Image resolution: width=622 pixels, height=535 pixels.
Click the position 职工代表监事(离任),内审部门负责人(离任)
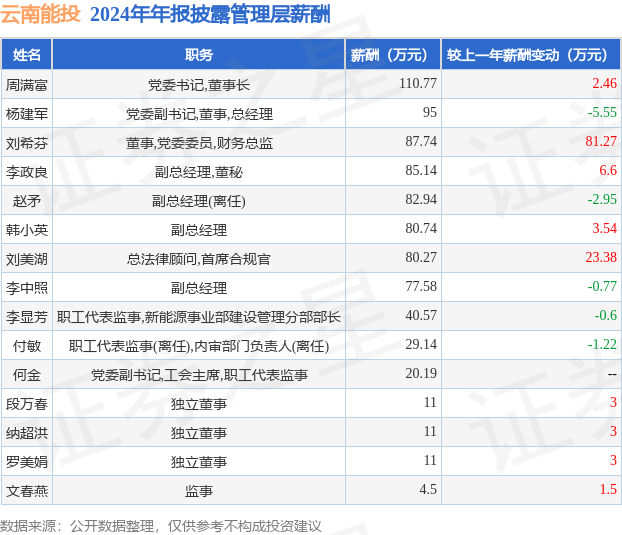[x=199, y=345]
